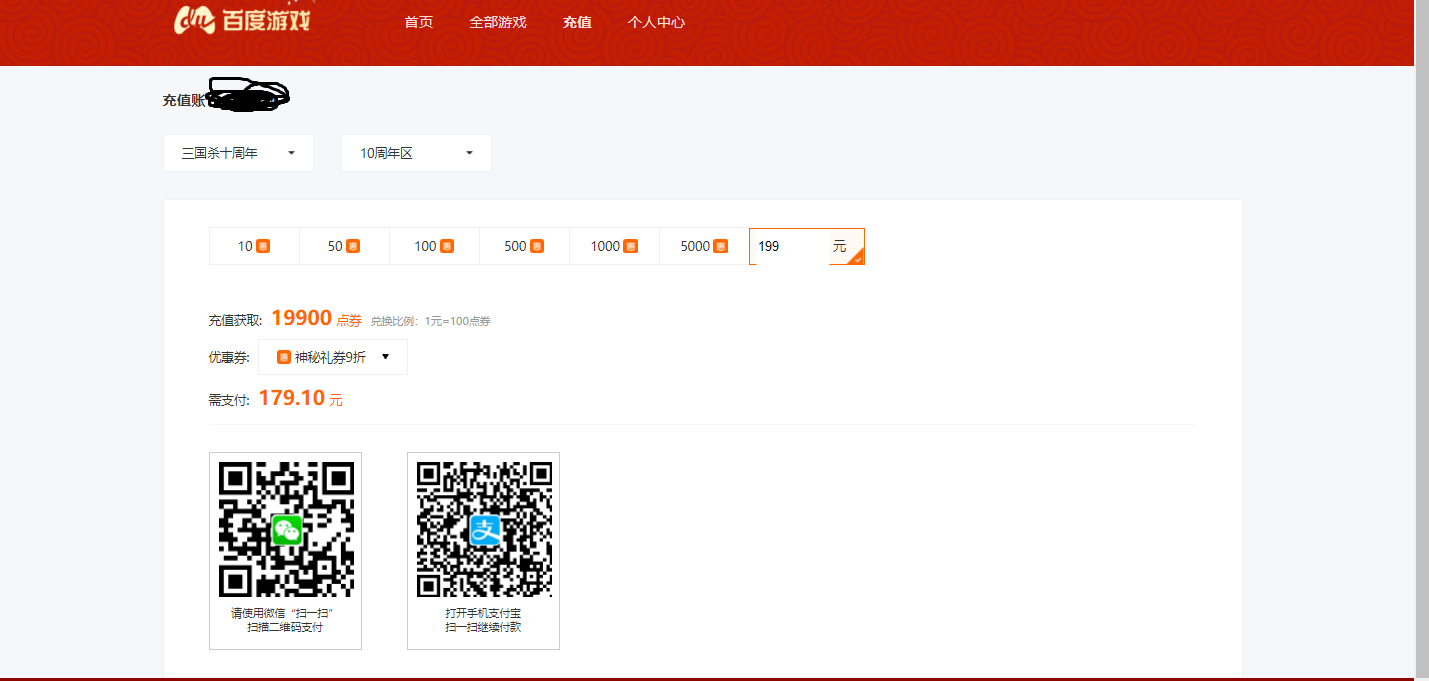Click the custom amount field showing 199
The width and height of the screenshot is (1429, 681).
[x=806, y=246]
